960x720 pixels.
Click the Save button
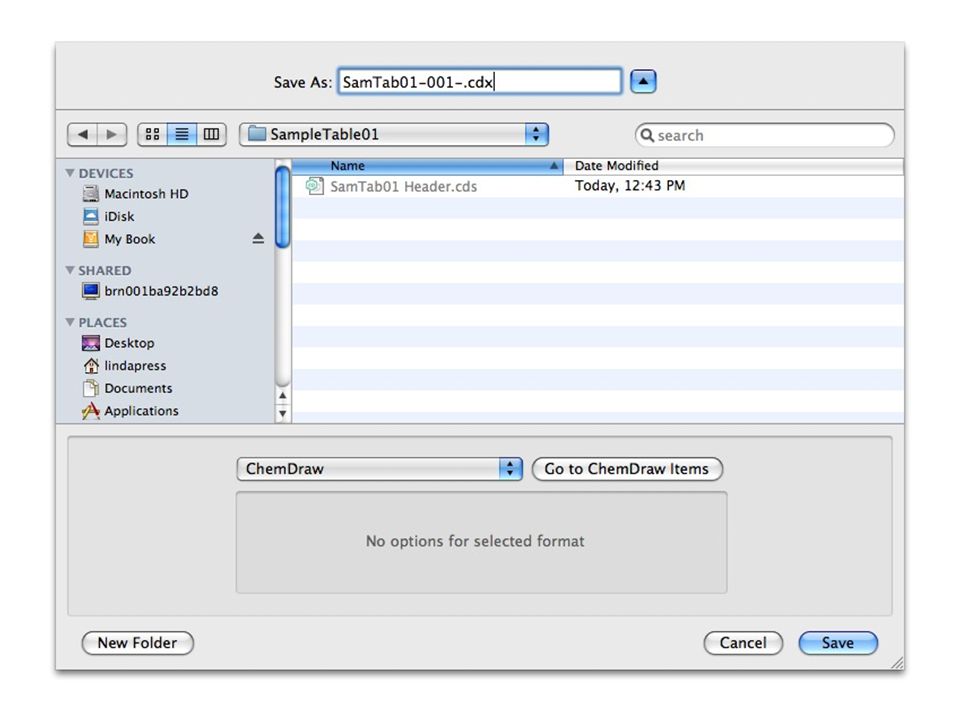pos(838,643)
